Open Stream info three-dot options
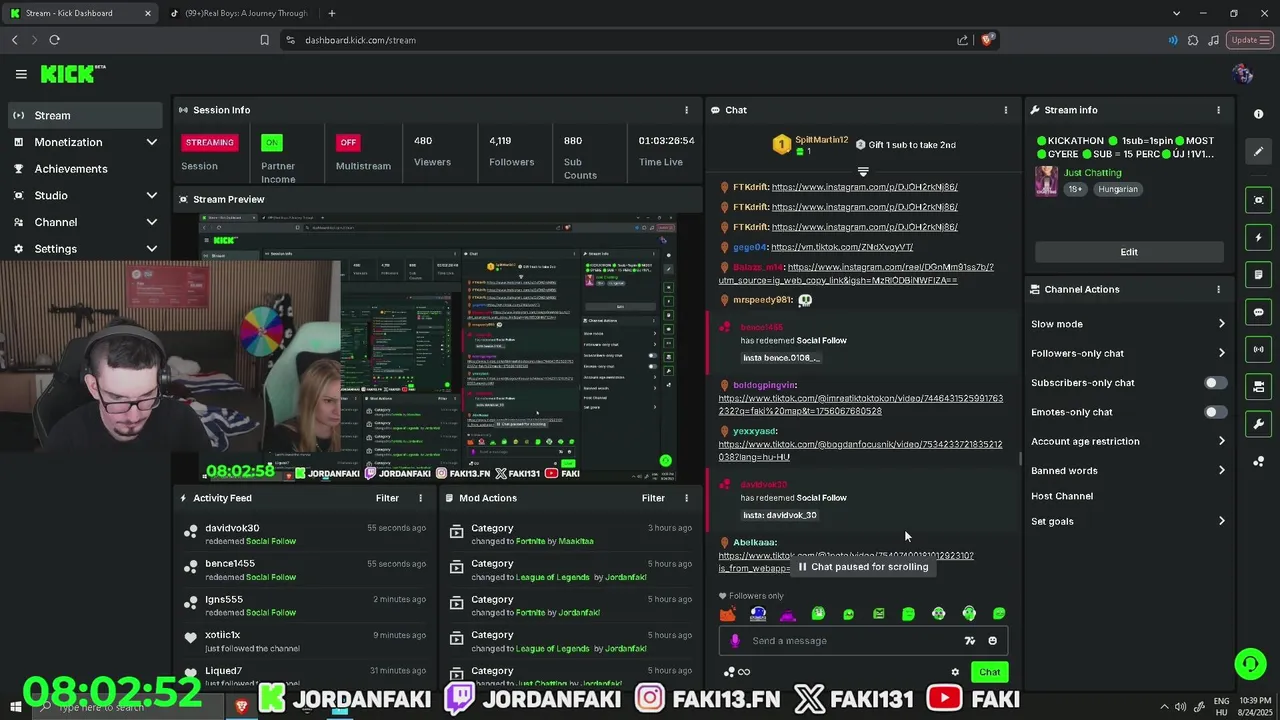 tap(1218, 110)
